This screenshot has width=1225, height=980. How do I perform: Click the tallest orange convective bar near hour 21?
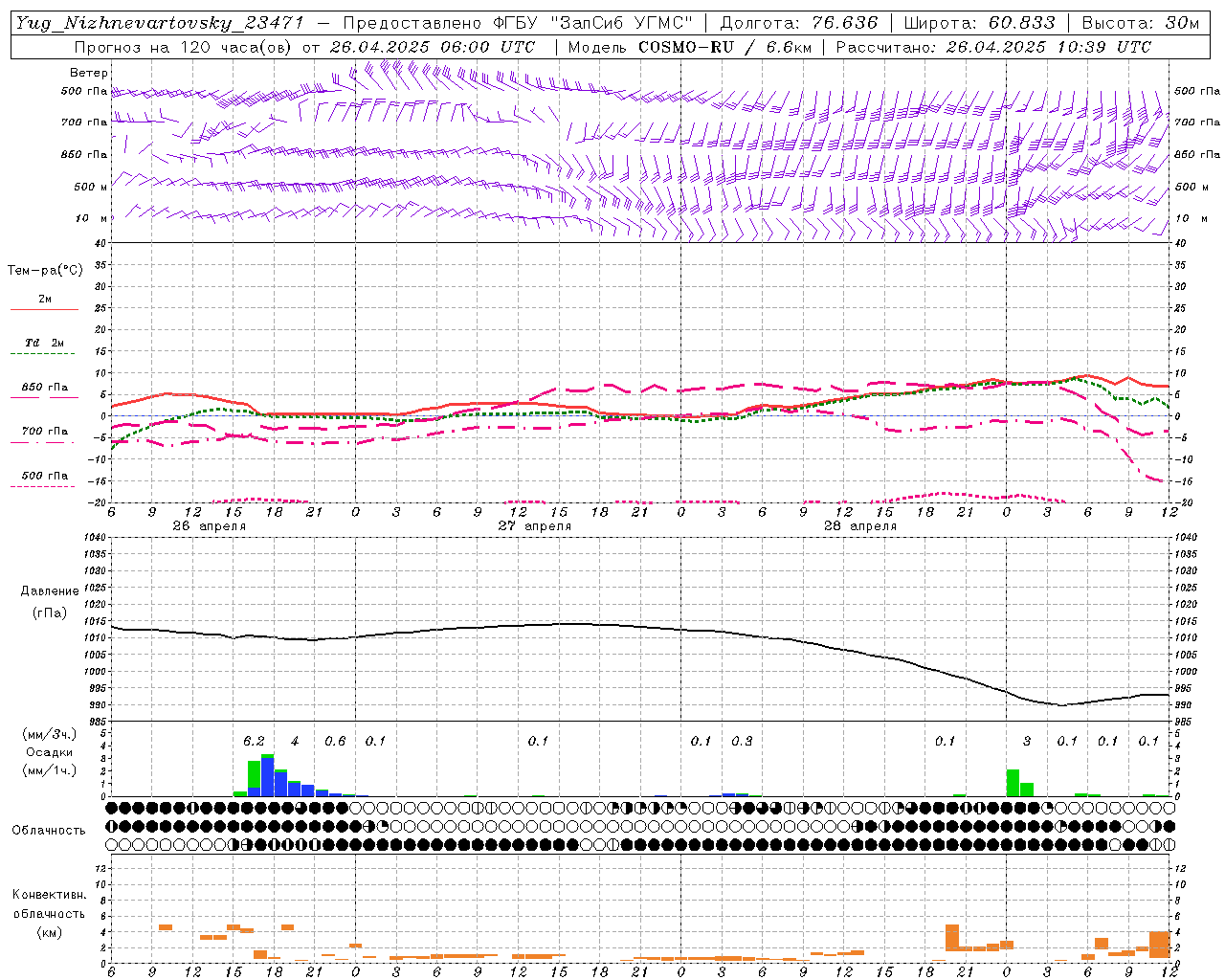tap(952, 938)
